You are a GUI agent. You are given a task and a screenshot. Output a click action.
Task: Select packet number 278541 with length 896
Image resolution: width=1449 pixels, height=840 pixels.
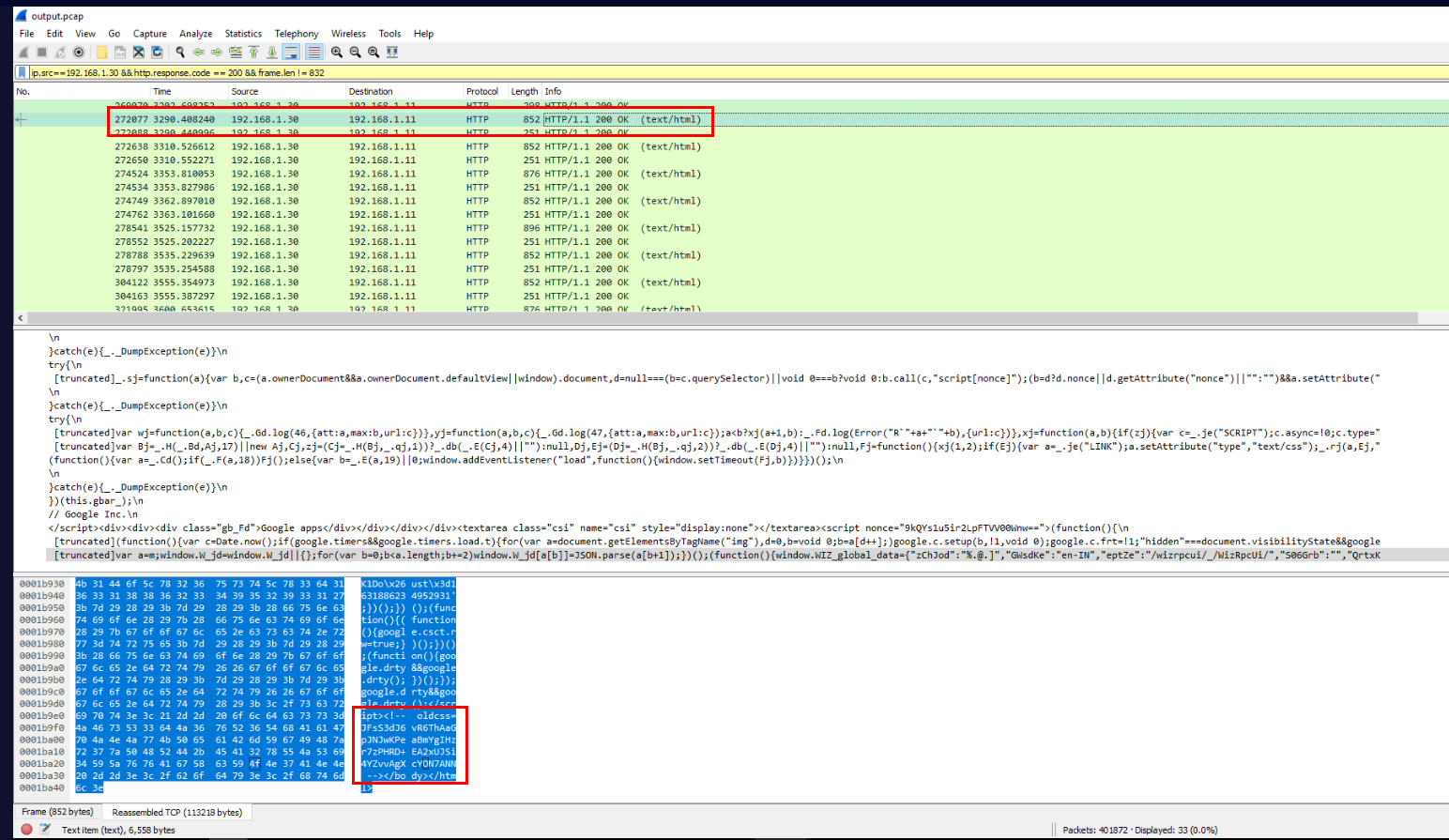(x=731, y=228)
